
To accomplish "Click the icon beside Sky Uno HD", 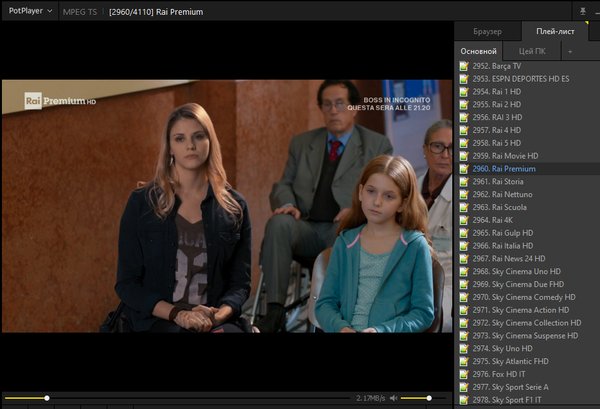I will click(464, 348).
